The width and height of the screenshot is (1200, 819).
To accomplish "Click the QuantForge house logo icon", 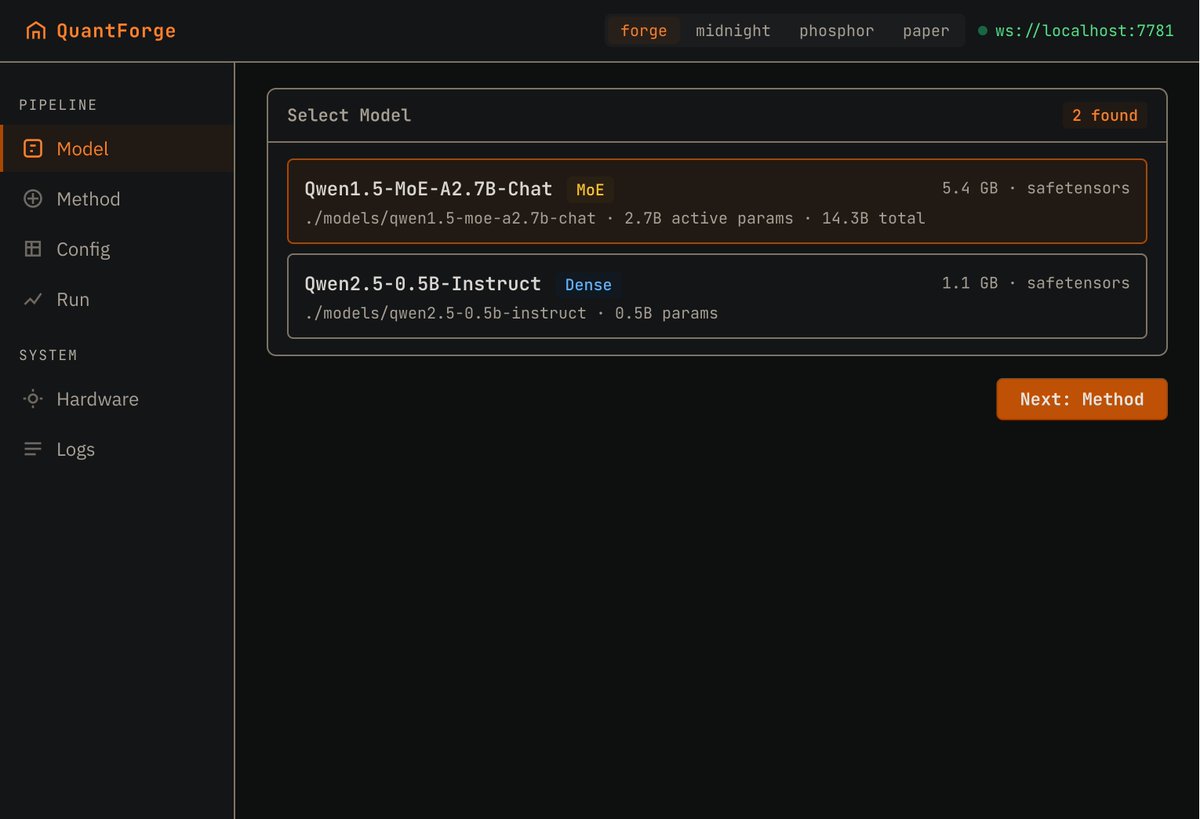I will coord(36,31).
